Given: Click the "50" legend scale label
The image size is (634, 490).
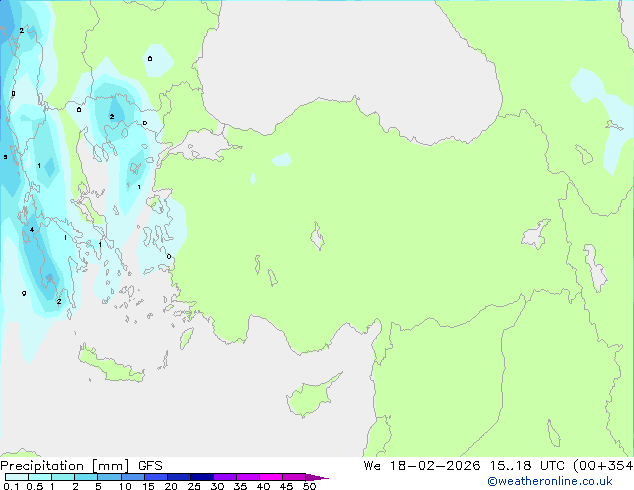Looking at the screenshot, I should (309, 486).
